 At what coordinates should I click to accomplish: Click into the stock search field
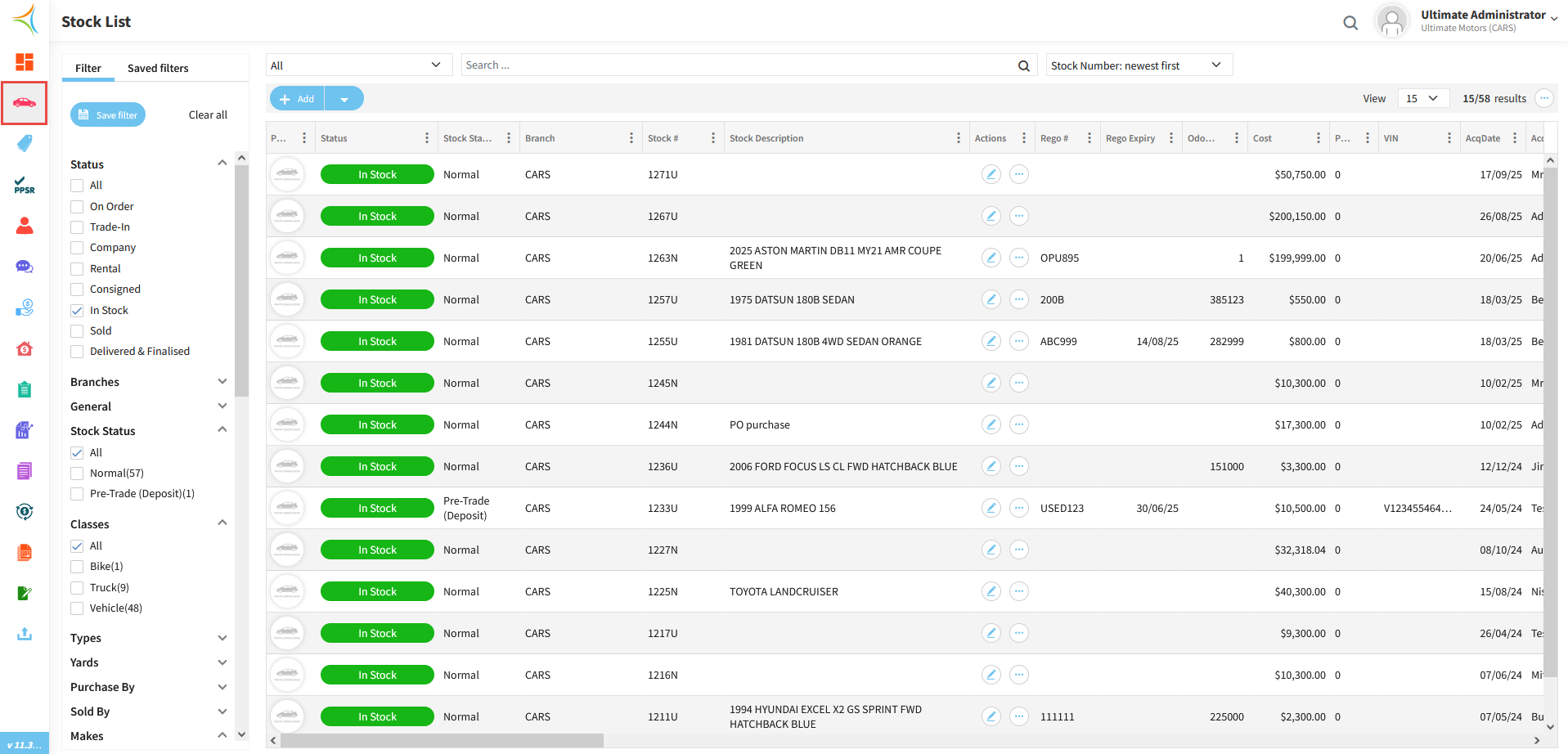pos(736,65)
